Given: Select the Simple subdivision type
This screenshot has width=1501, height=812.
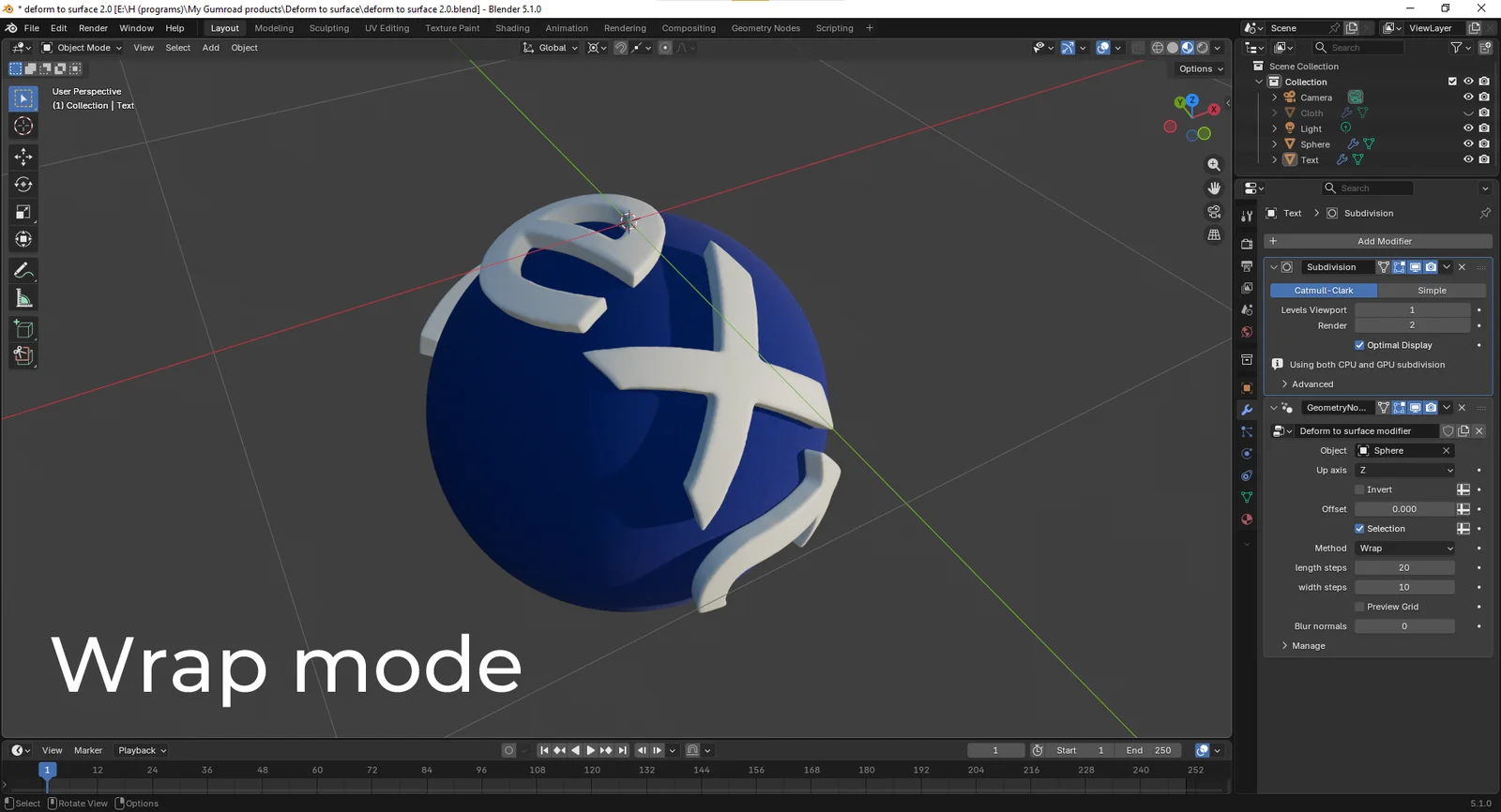Looking at the screenshot, I should [1432, 291].
